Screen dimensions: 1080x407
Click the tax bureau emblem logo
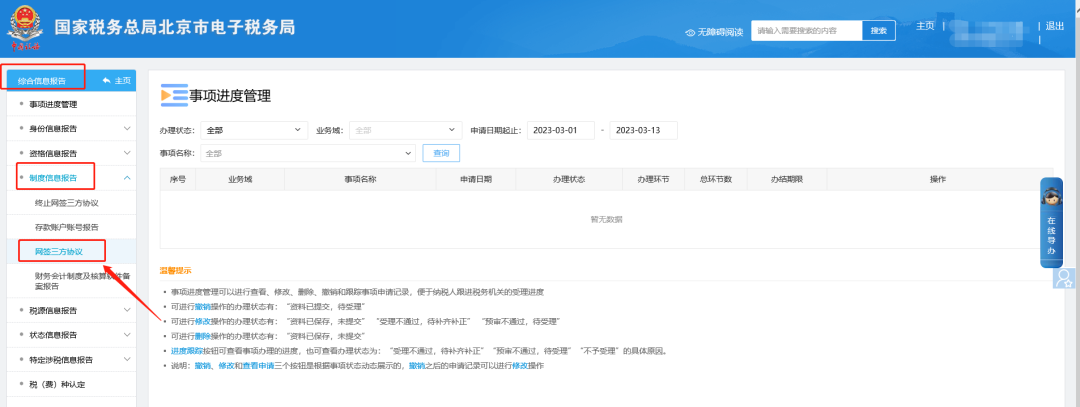click(x=22, y=28)
